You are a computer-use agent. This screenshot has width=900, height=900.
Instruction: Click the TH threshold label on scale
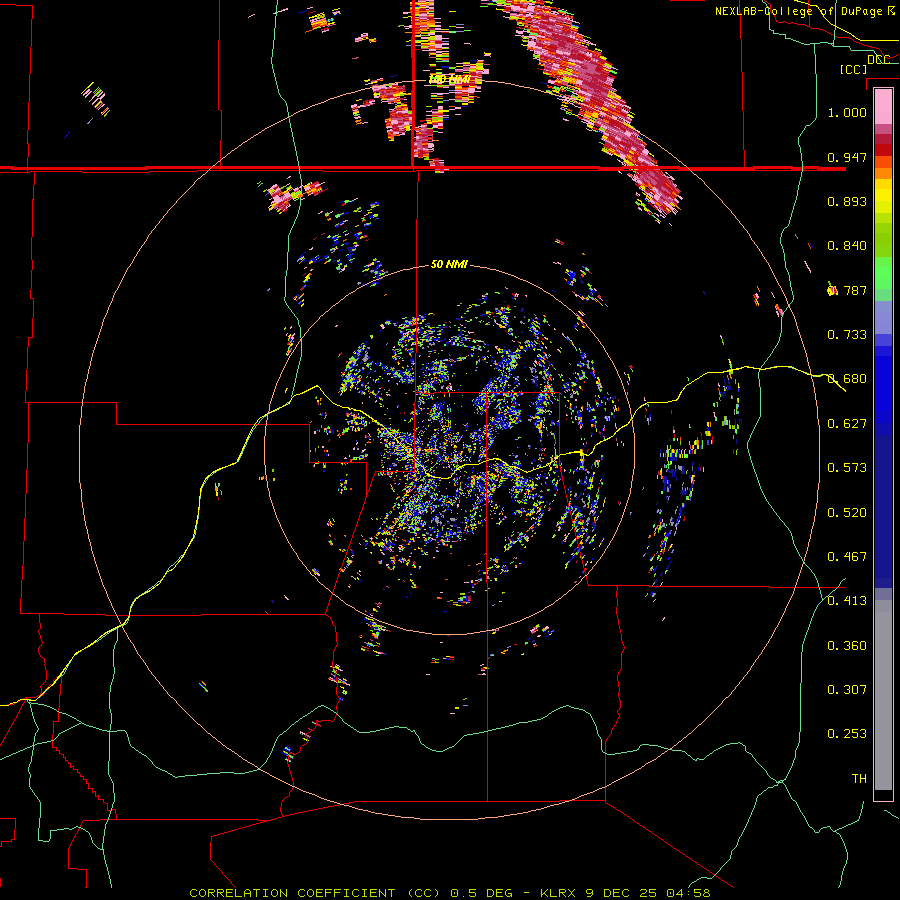pyautogui.click(x=859, y=779)
